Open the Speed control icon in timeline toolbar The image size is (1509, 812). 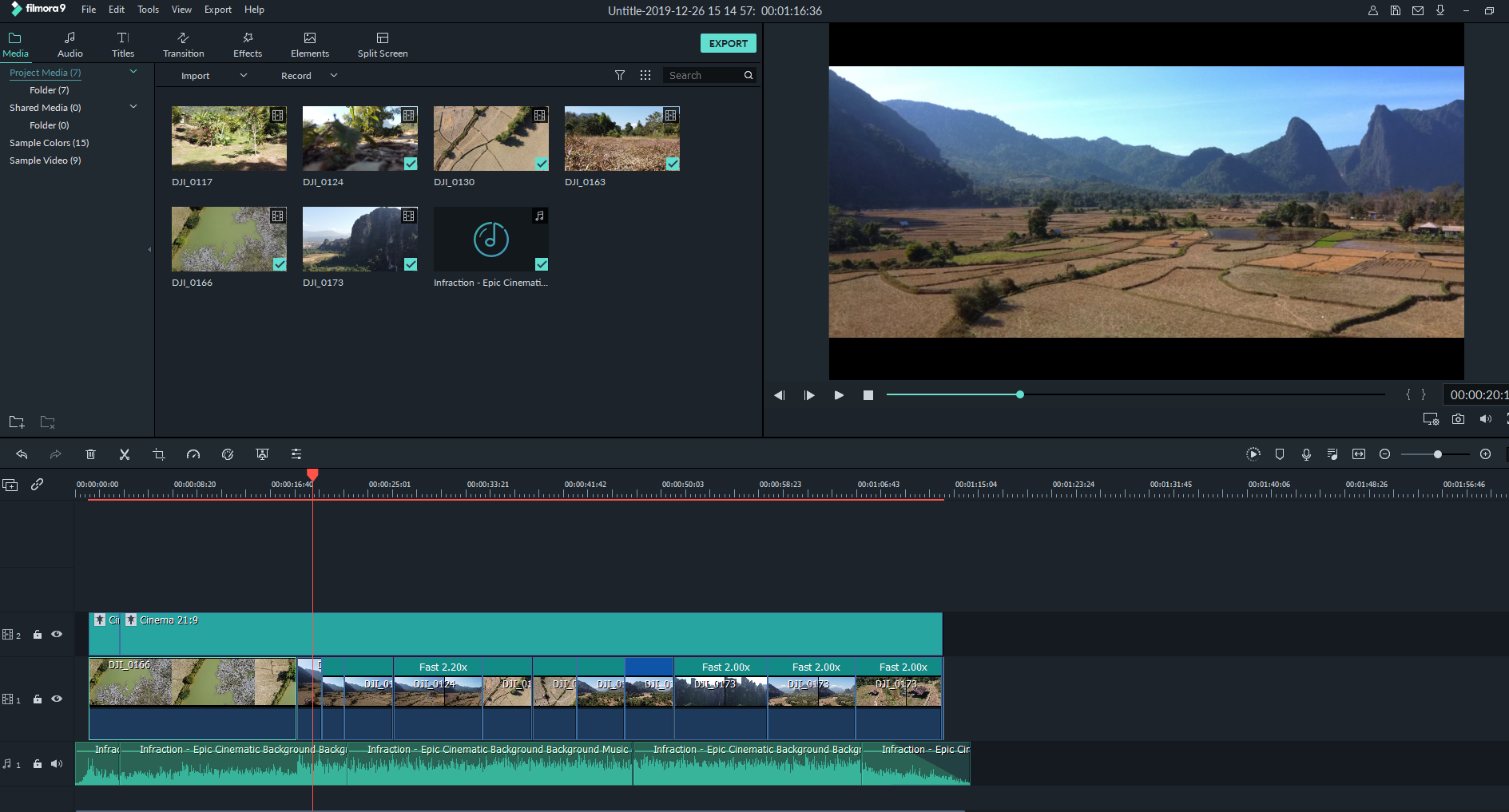[193, 454]
